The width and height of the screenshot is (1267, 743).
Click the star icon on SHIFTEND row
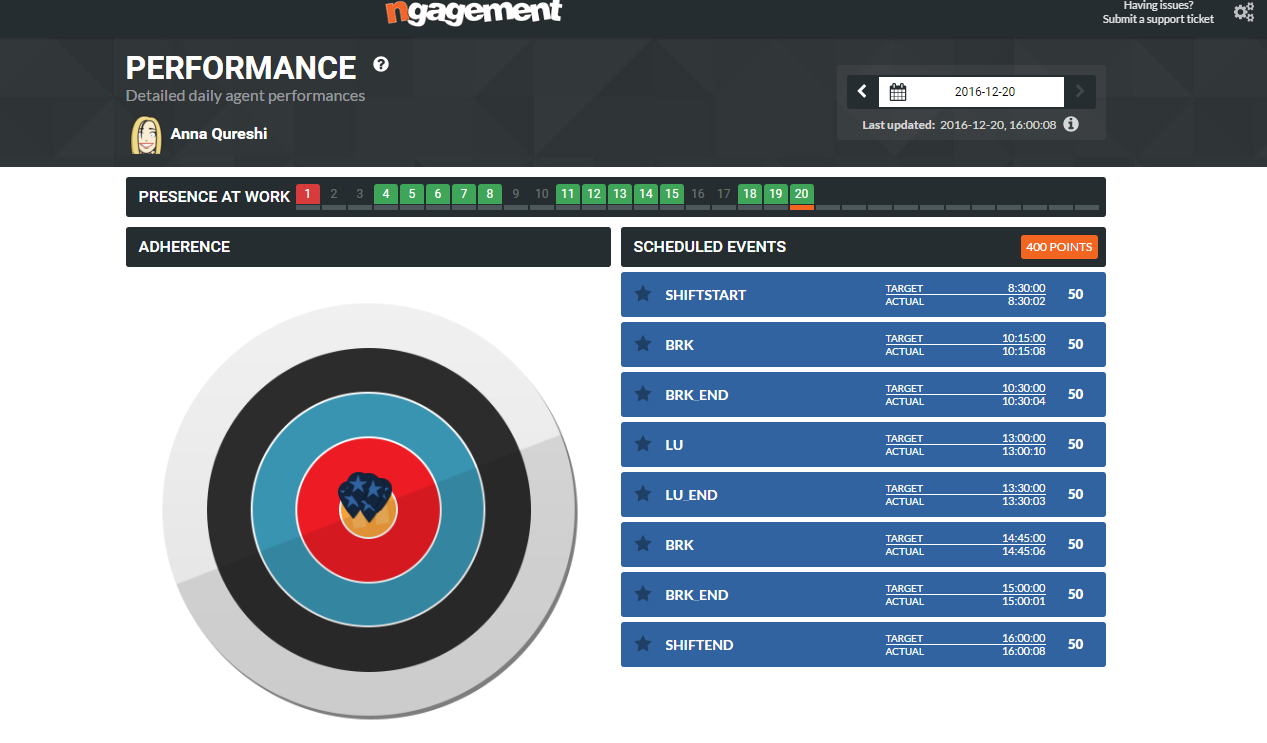pos(644,645)
